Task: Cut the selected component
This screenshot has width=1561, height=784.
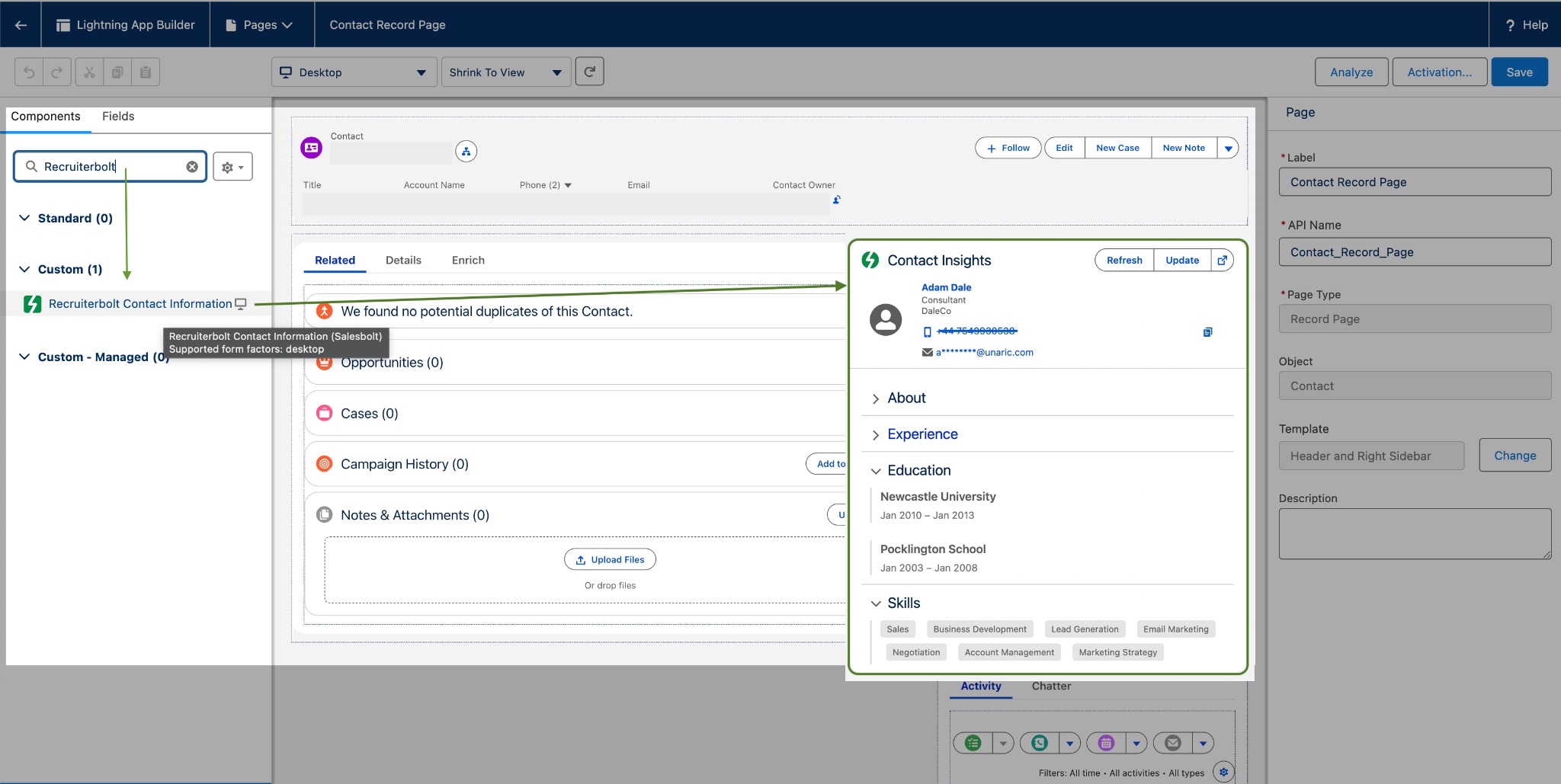Action: [x=89, y=72]
